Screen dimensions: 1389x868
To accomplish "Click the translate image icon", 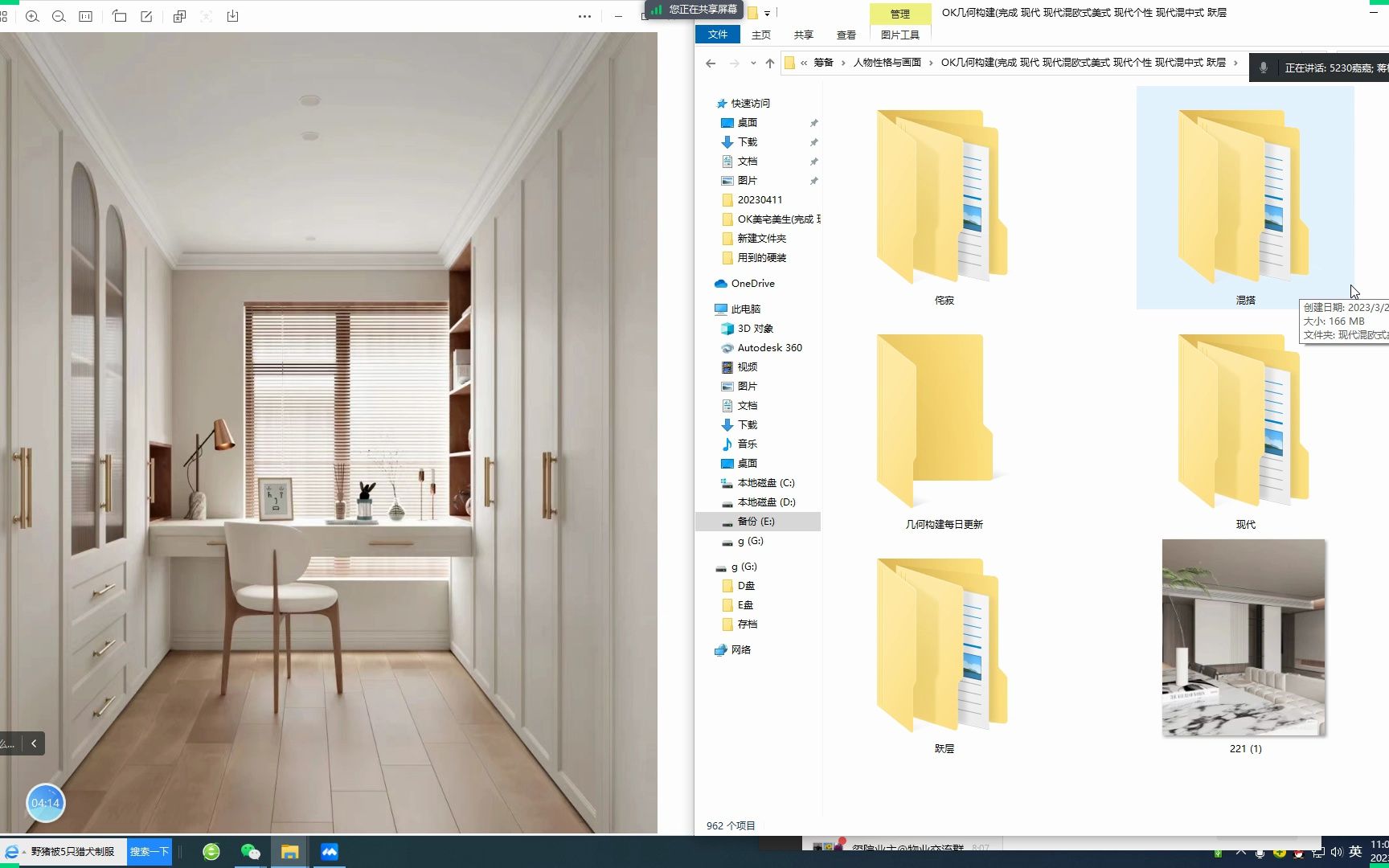I will tap(179, 16).
